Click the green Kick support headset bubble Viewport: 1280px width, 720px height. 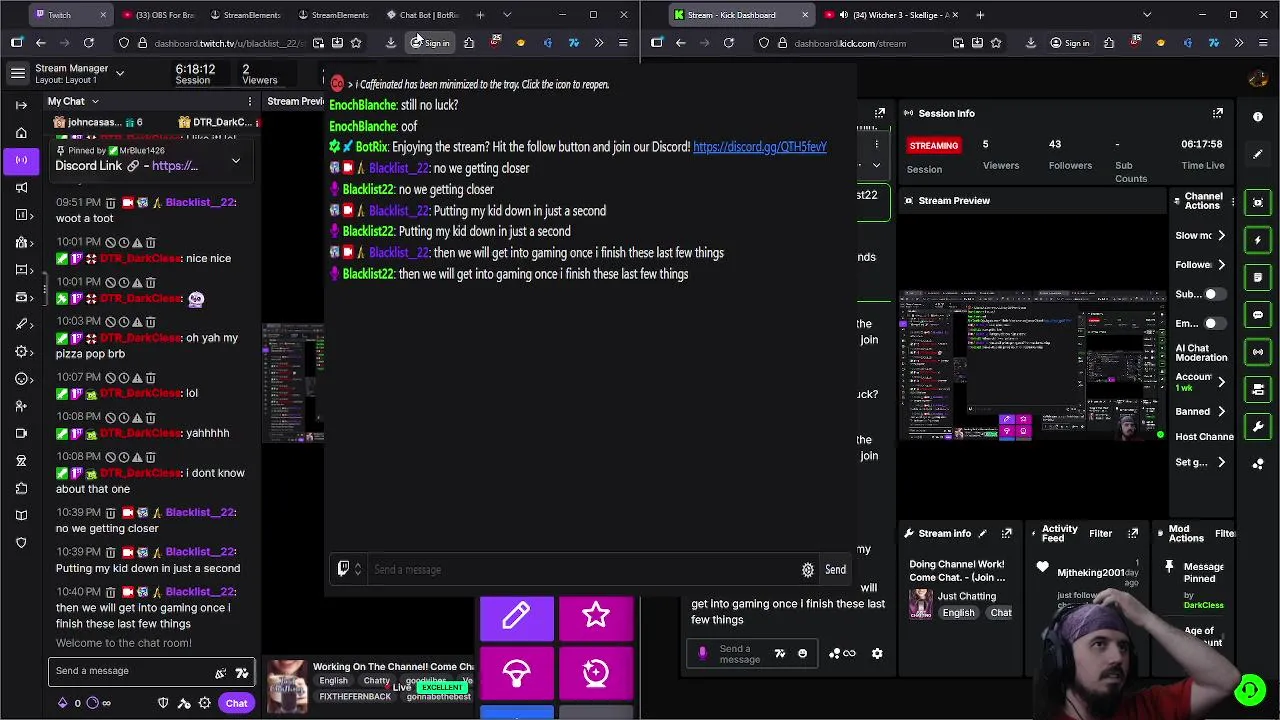click(x=1249, y=690)
